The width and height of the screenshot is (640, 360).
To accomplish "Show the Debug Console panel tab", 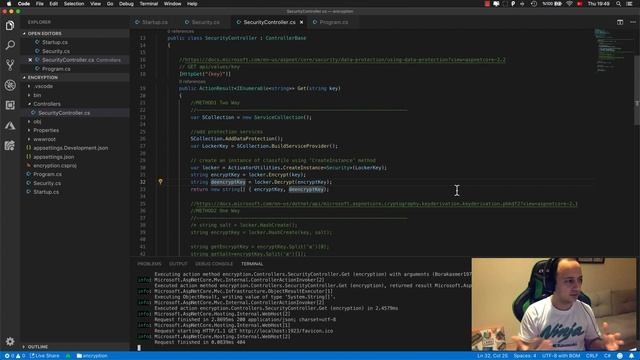I will point(214,264).
